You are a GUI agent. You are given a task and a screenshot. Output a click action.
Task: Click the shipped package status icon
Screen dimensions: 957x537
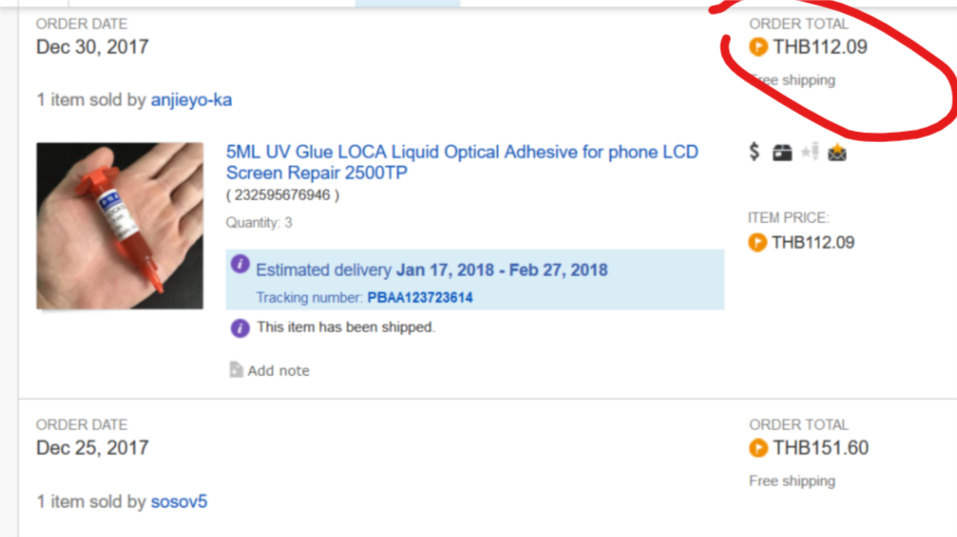pos(782,153)
